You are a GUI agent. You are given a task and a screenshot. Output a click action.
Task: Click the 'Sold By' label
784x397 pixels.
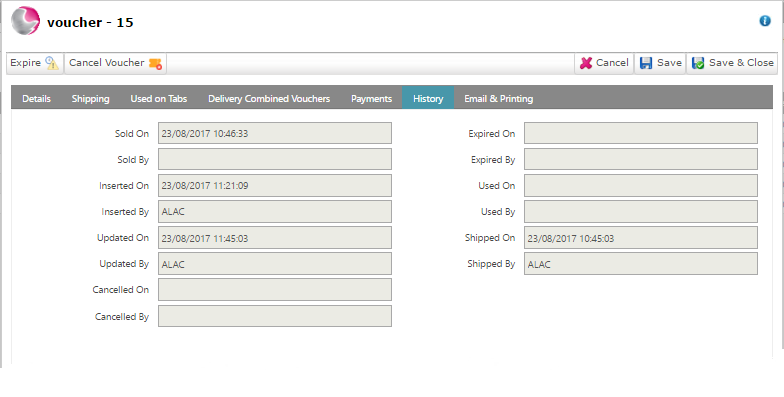point(133,160)
